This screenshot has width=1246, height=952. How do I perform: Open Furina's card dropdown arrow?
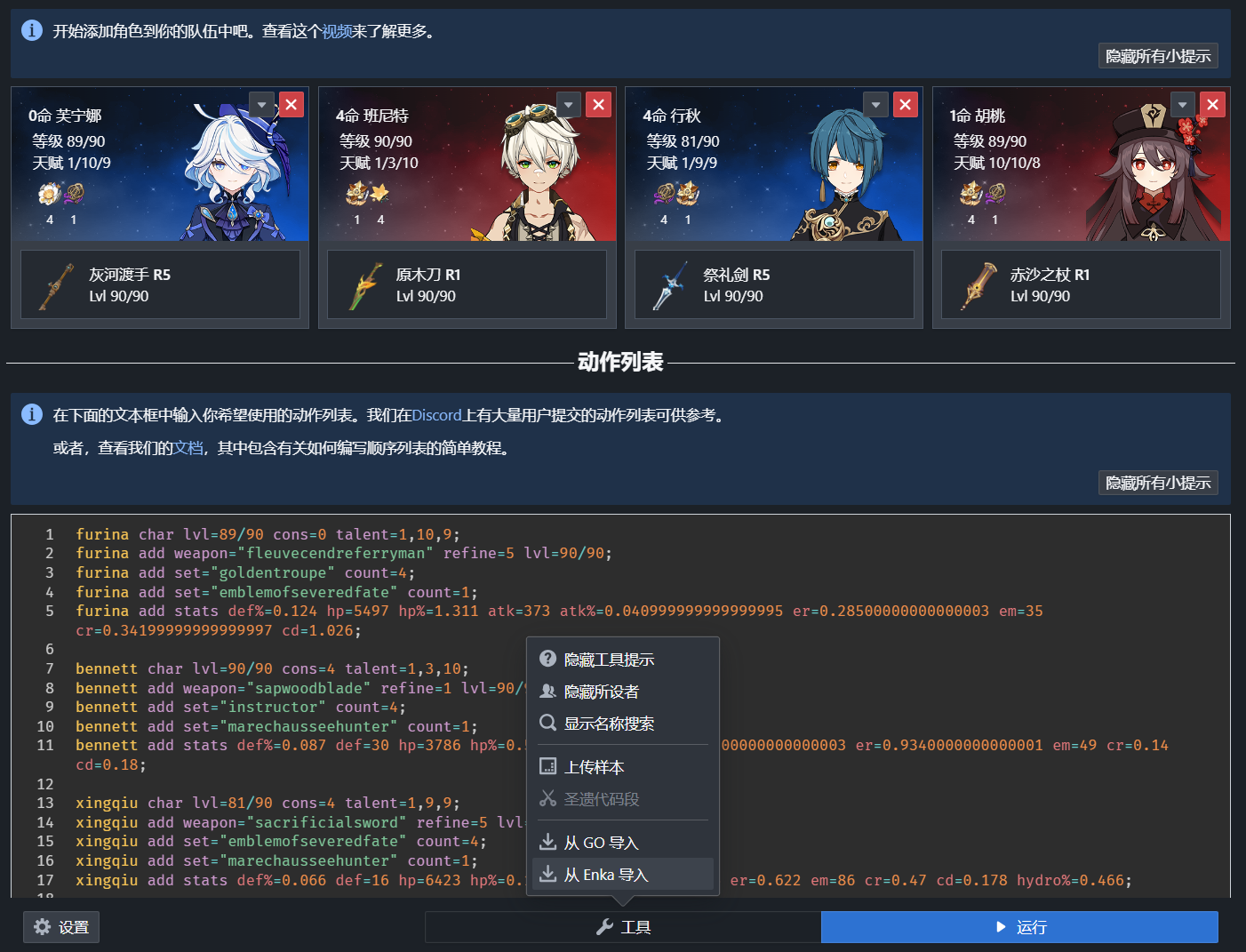pos(261,104)
